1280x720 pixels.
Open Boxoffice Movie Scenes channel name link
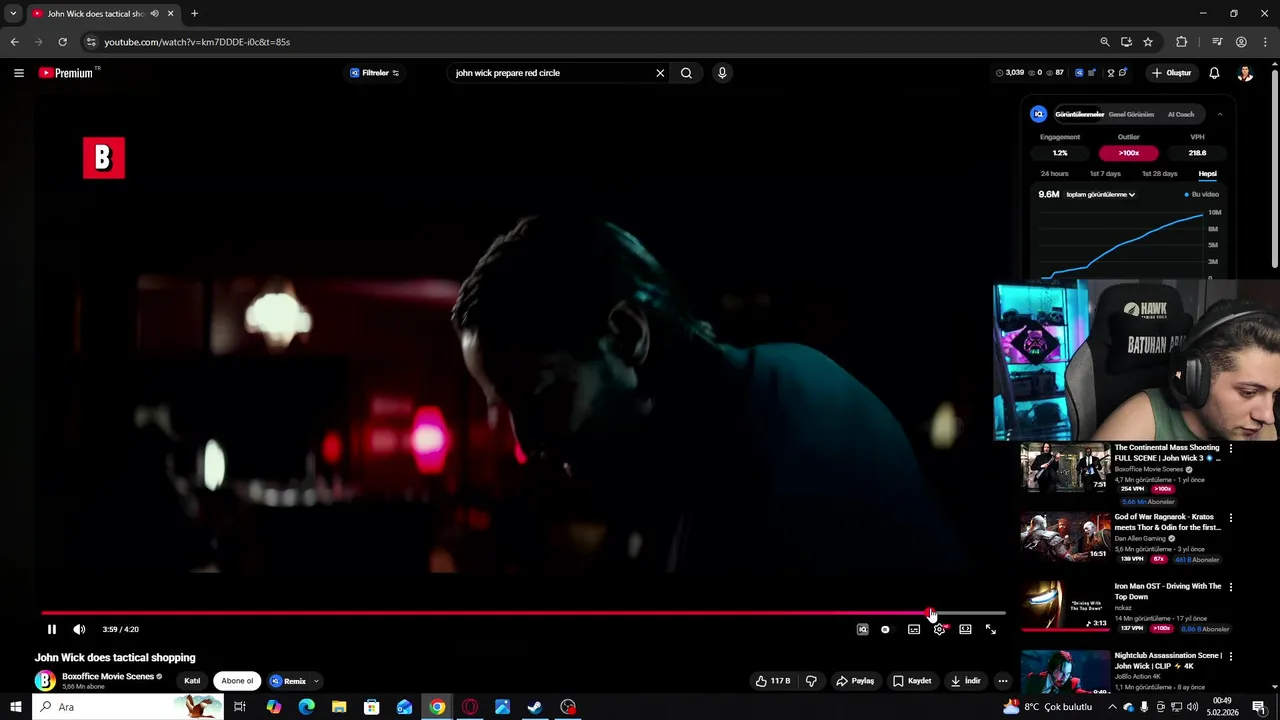coord(108,677)
